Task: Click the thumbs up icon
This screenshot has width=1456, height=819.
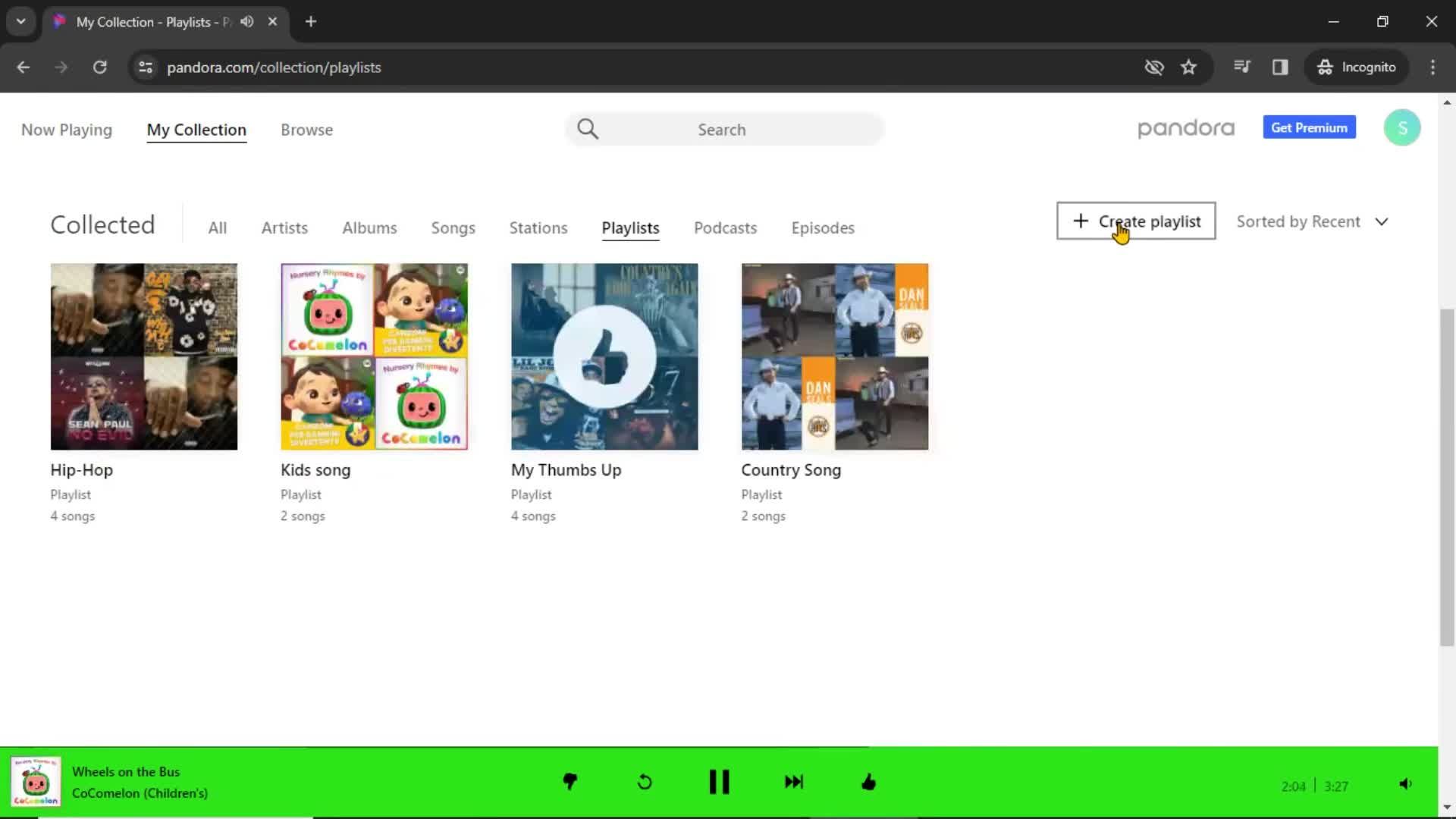Action: (869, 782)
